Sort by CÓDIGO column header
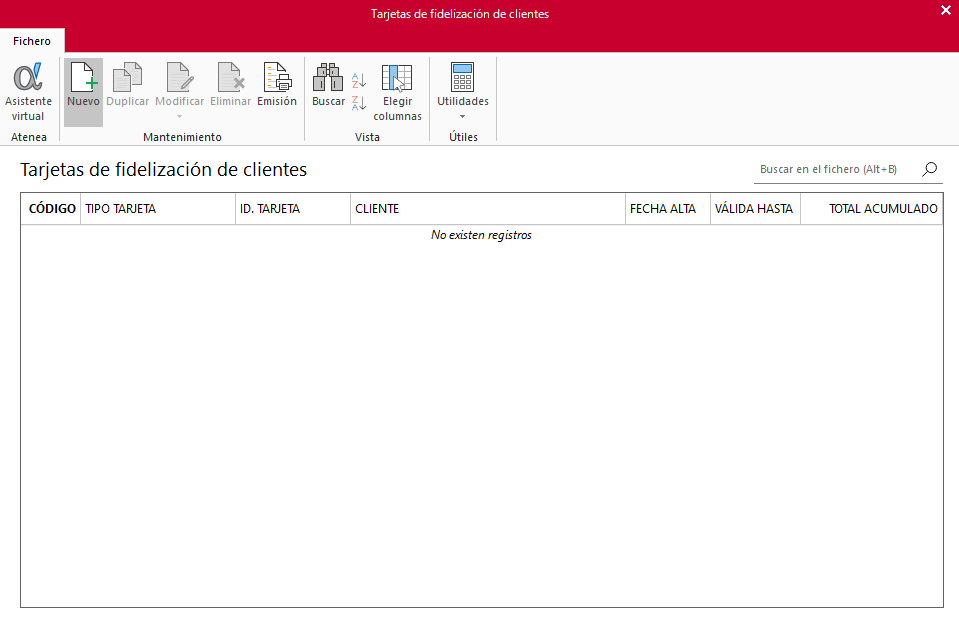 (x=51, y=209)
